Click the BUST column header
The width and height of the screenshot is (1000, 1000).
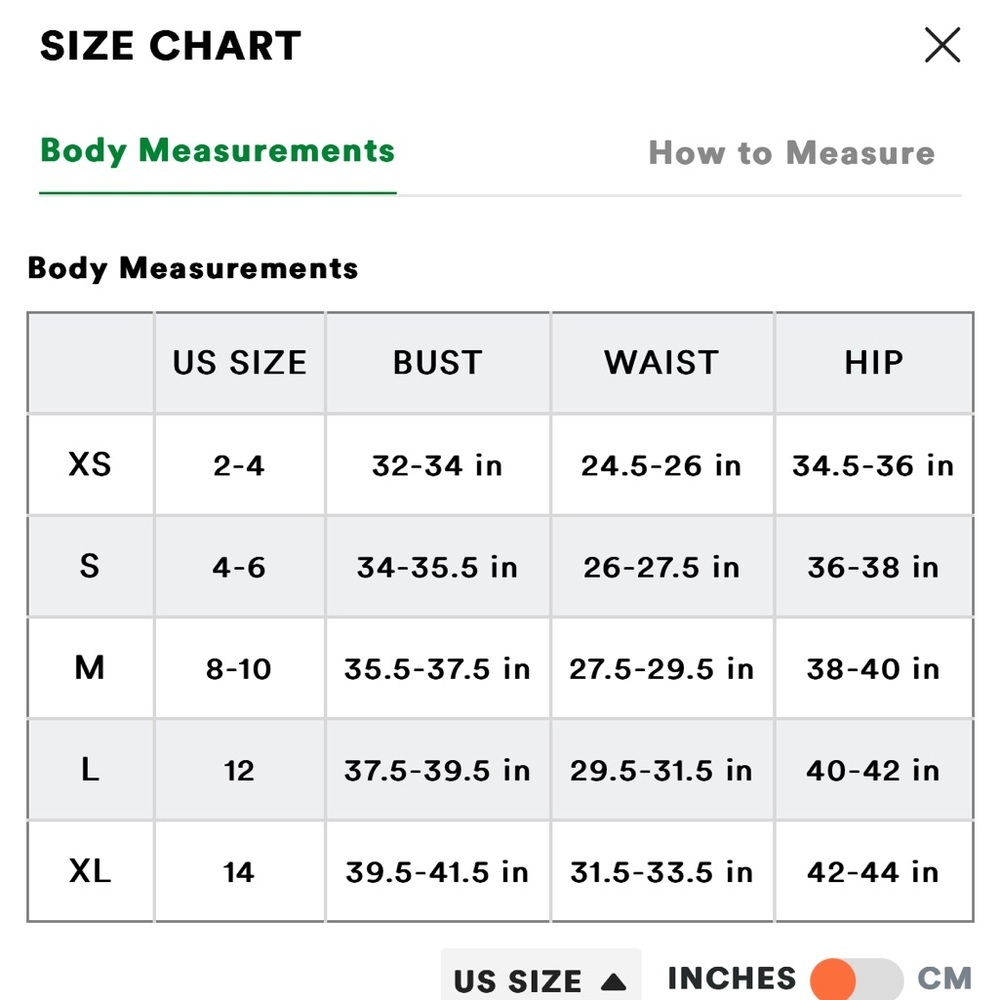pyautogui.click(x=438, y=363)
